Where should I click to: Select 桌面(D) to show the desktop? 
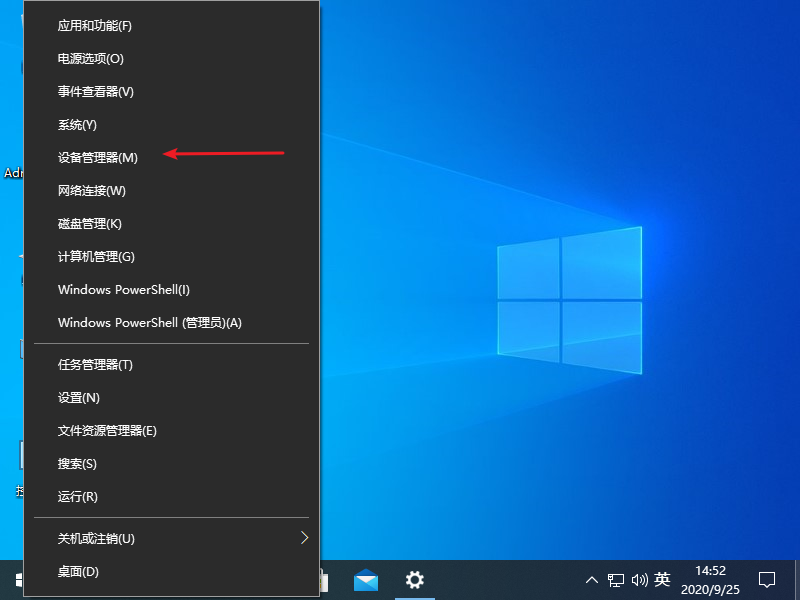77,571
